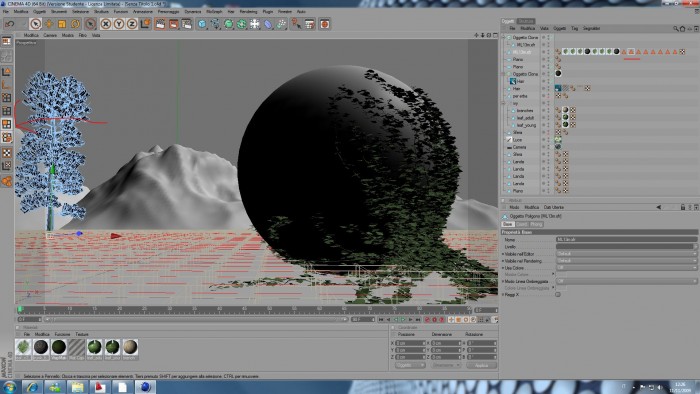Toggle the Z axis lock icon

132,24
